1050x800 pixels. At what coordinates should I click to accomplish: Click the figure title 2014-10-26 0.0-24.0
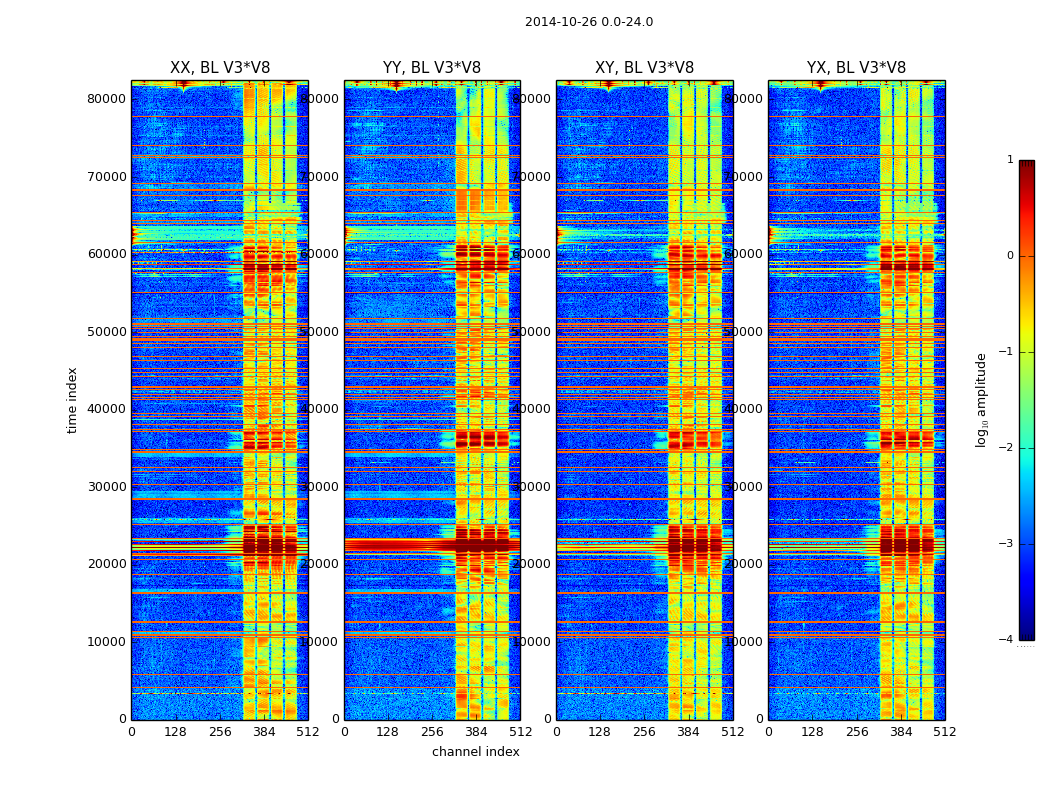(x=588, y=22)
